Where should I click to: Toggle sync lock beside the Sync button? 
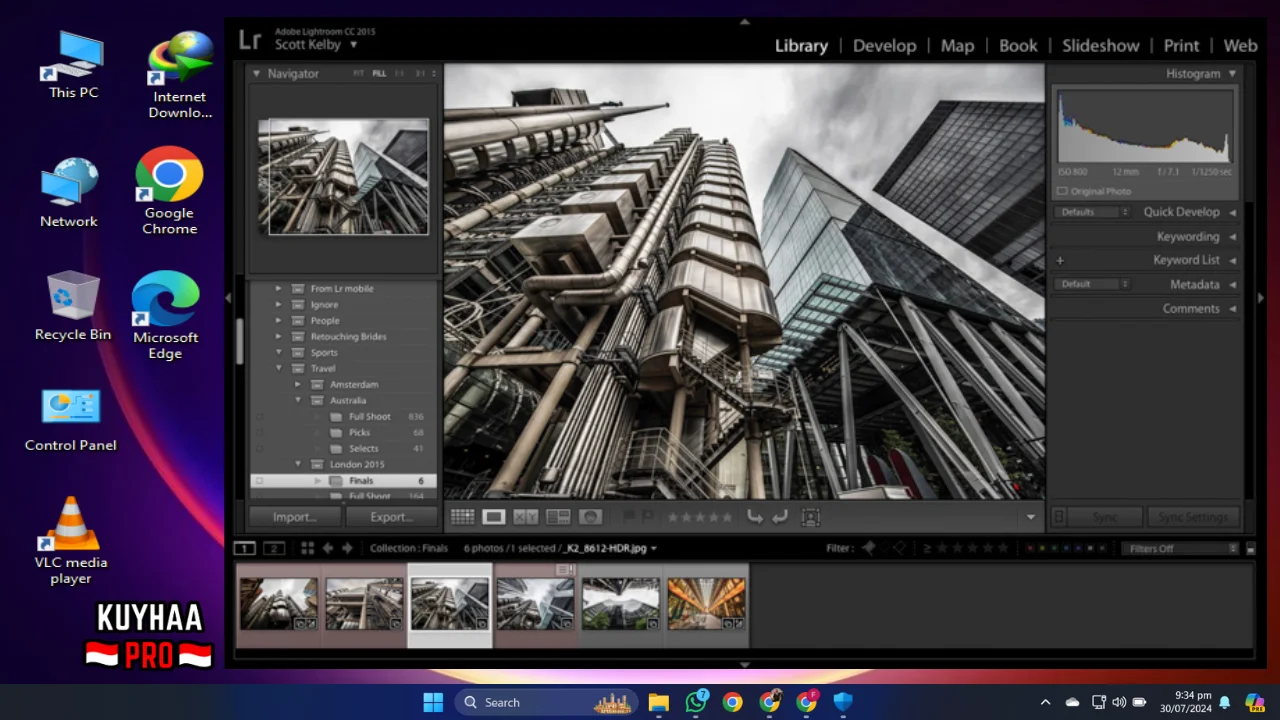click(1059, 517)
